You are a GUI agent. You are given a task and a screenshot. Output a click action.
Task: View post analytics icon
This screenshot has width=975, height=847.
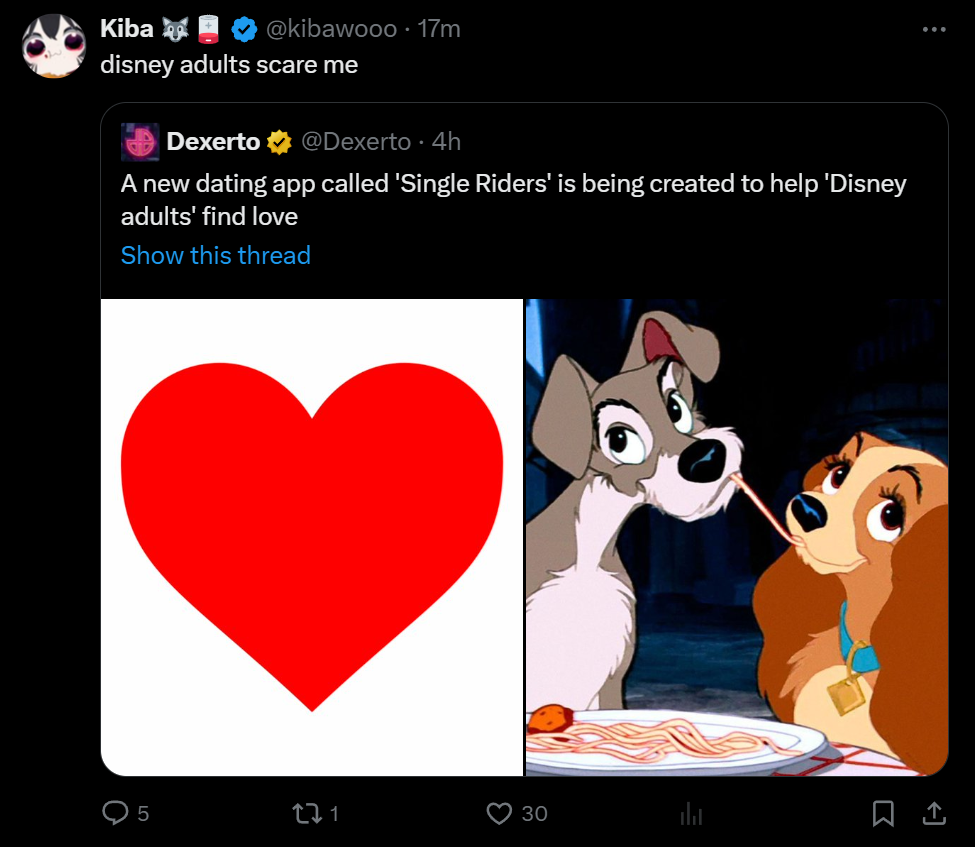tap(691, 815)
